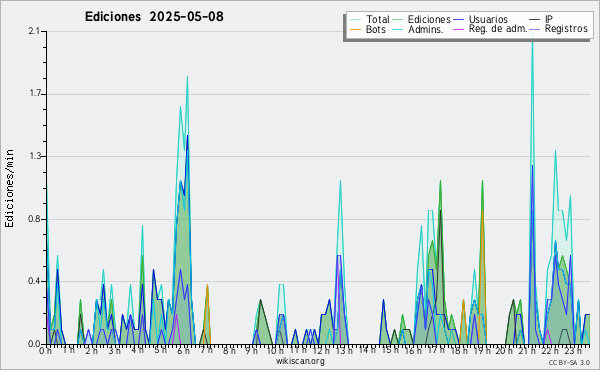Viewport: 600px width, 370px height.
Task: Click the '3 h' x-axis label
Action: (x=114, y=350)
